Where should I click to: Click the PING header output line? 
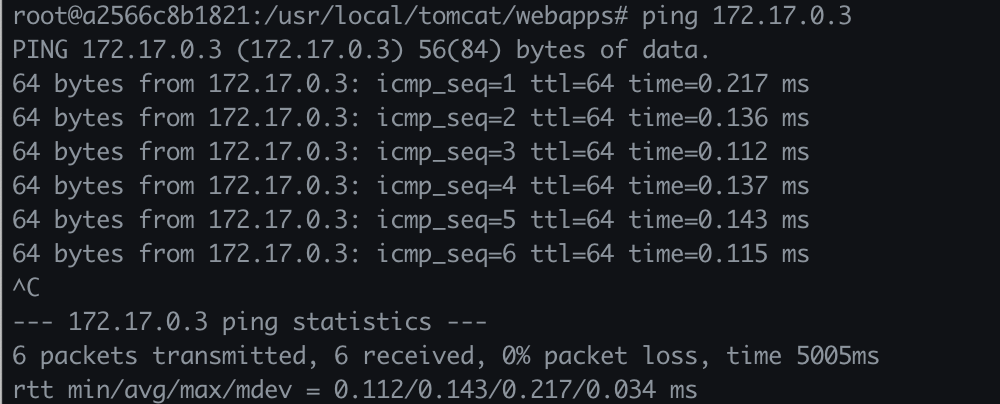360,50
